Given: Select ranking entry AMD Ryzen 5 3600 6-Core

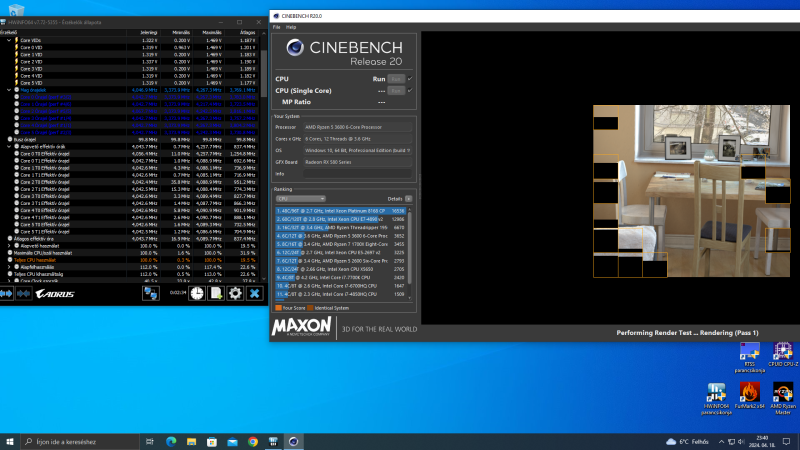Looking at the screenshot, I should pyautogui.click(x=340, y=236).
